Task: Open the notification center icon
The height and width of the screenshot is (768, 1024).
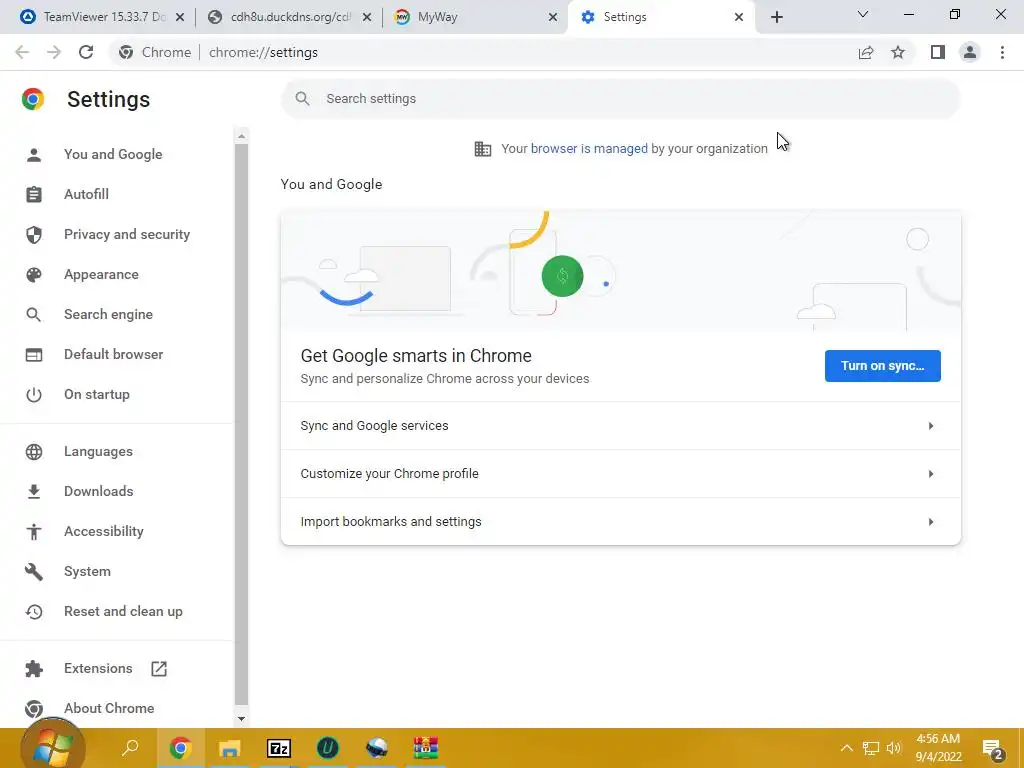Action: [993, 749]
